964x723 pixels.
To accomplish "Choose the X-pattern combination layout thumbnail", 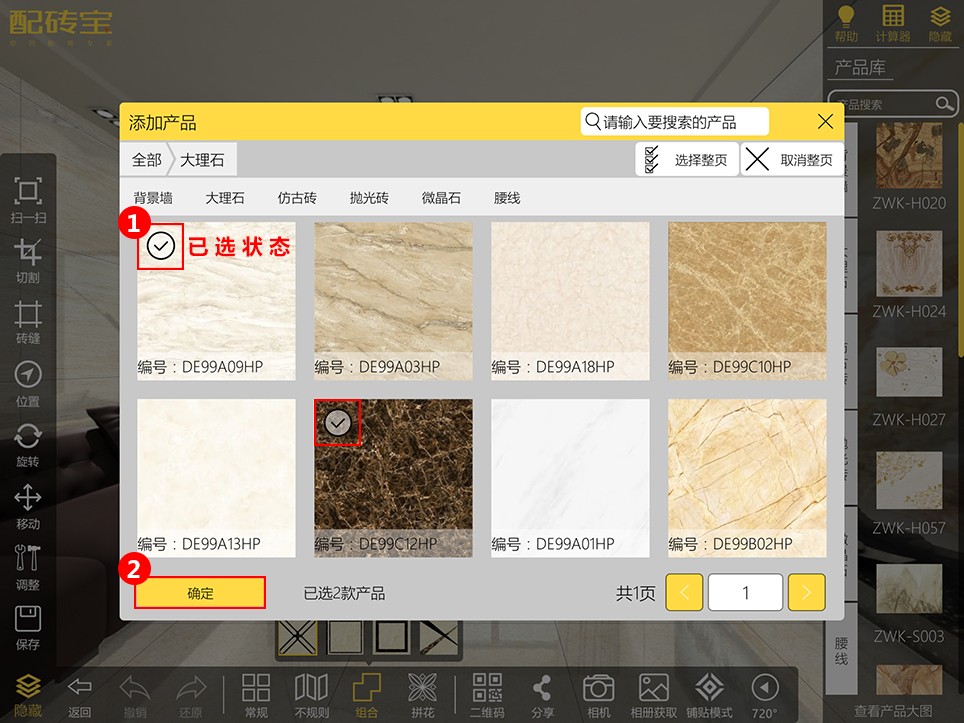I will tap(298, 637).
